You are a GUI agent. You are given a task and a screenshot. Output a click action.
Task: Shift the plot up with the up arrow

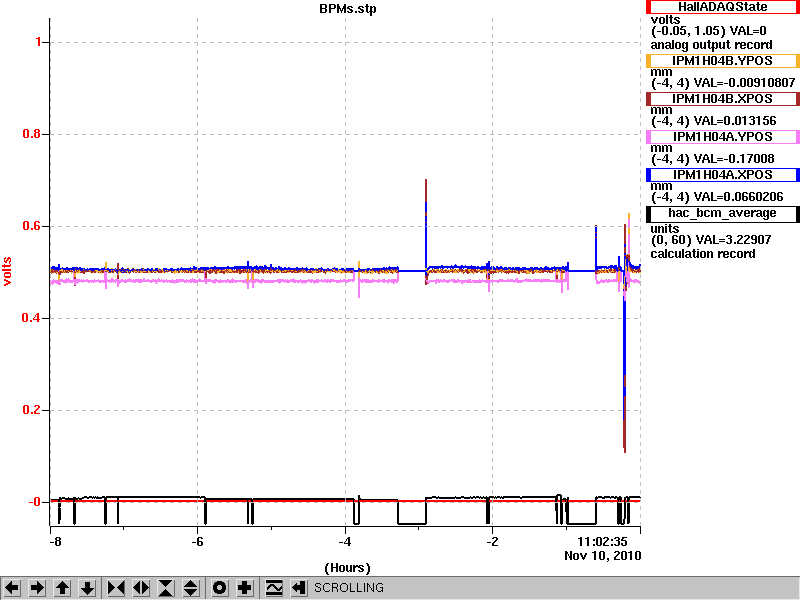(x=62, y=588)
